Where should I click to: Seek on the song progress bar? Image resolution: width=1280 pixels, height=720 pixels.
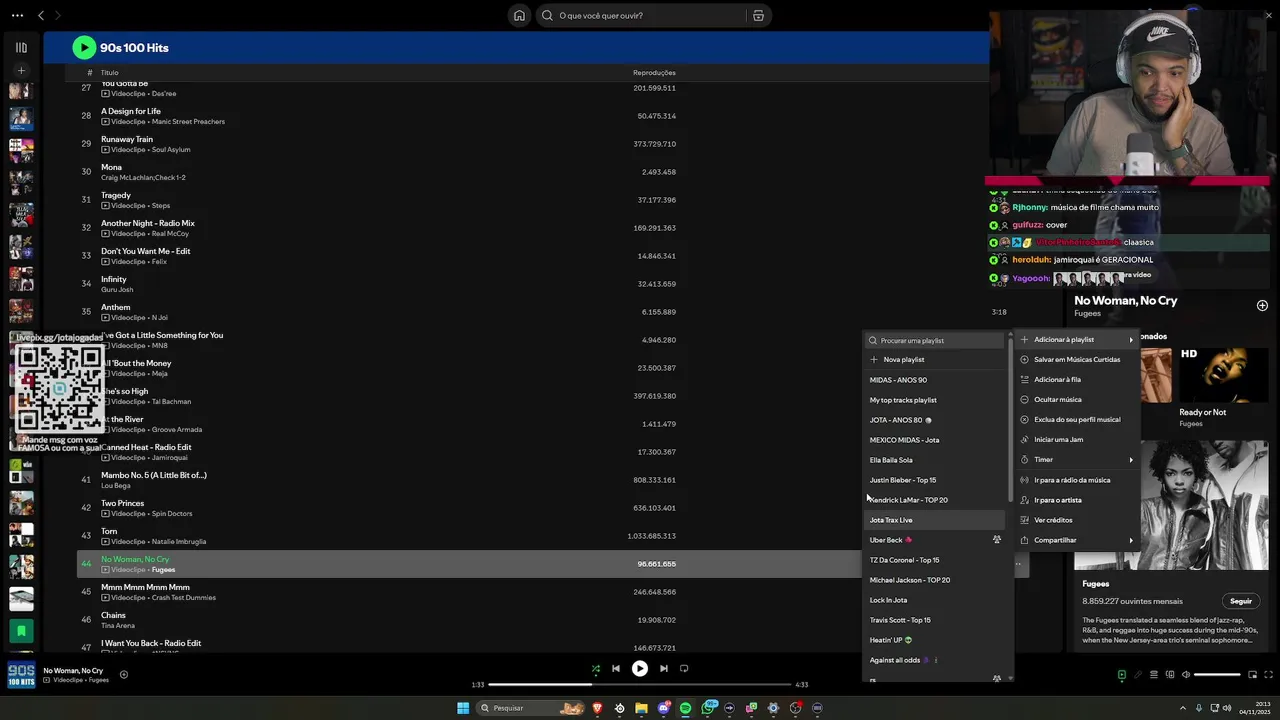coord(640,685)
